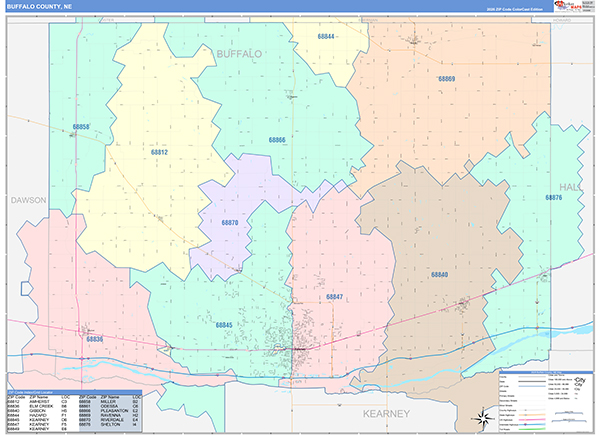Click the pink US highway legend line
Viewport: 600px width, 435px height.
(533, 420)
